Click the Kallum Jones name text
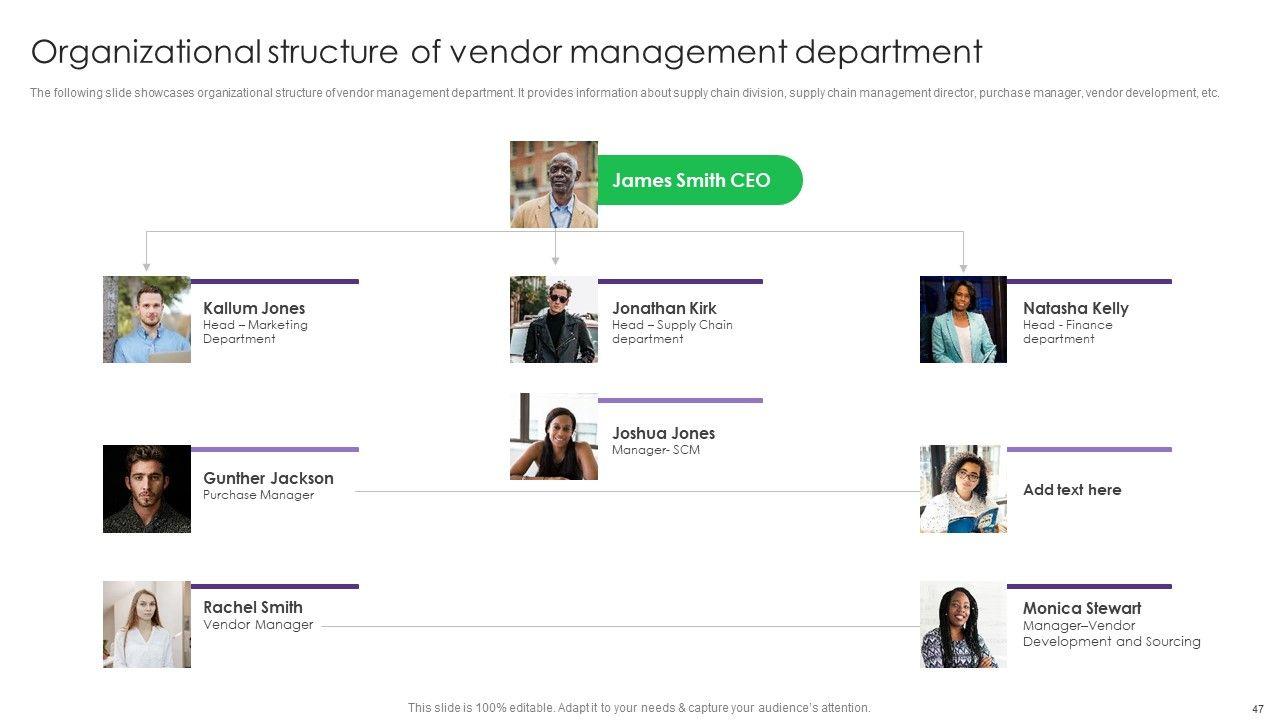The image size is (1280, 720). tap(254, 308)
